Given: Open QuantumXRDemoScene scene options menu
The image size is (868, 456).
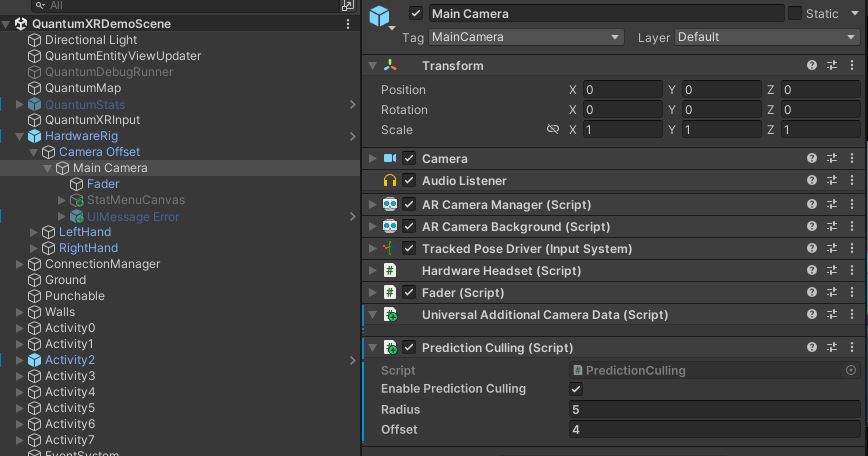Looking at the screenshot, I should (x=348, y=24).
